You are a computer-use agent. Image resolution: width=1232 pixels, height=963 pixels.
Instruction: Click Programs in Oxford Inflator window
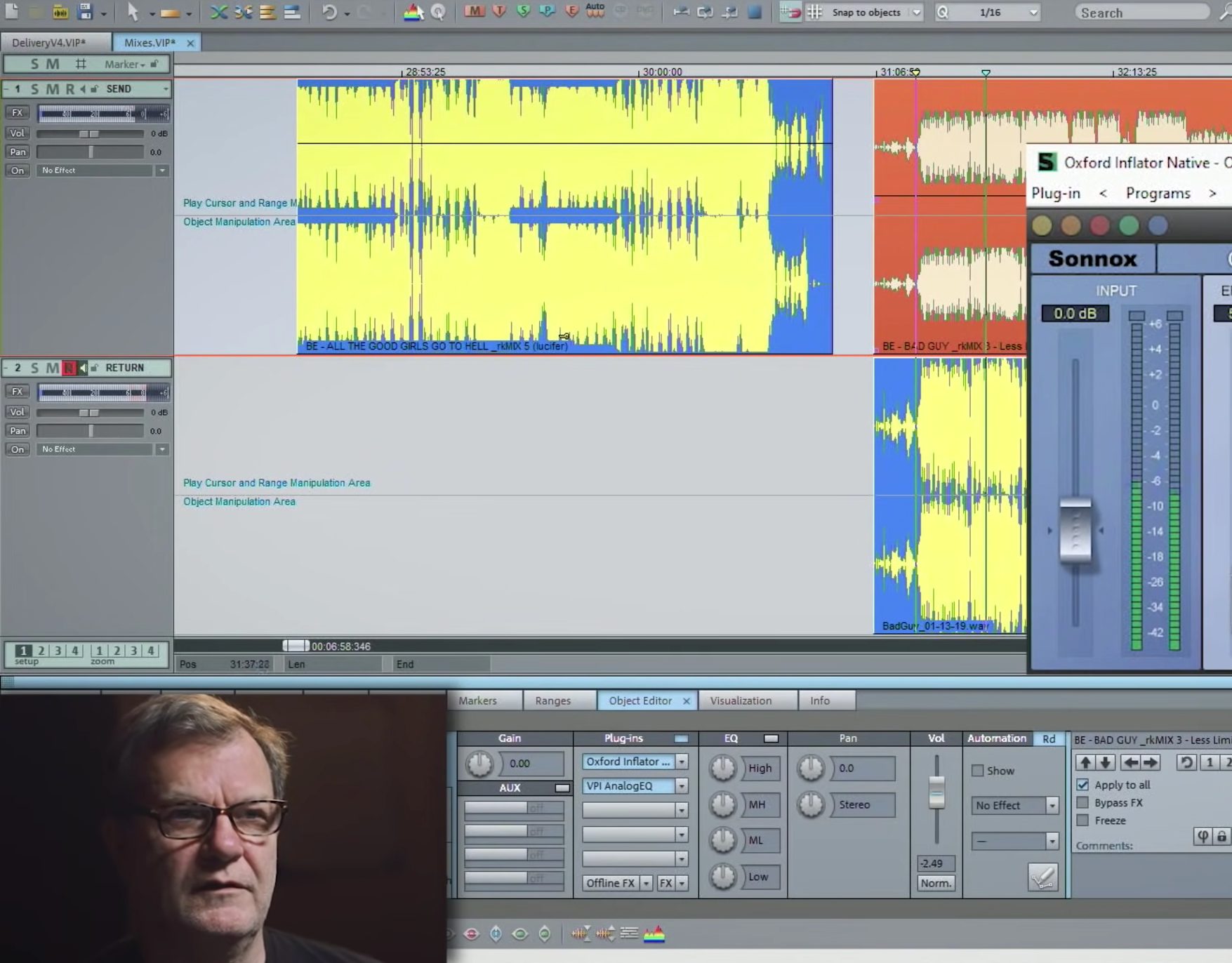coord(1158,193)
